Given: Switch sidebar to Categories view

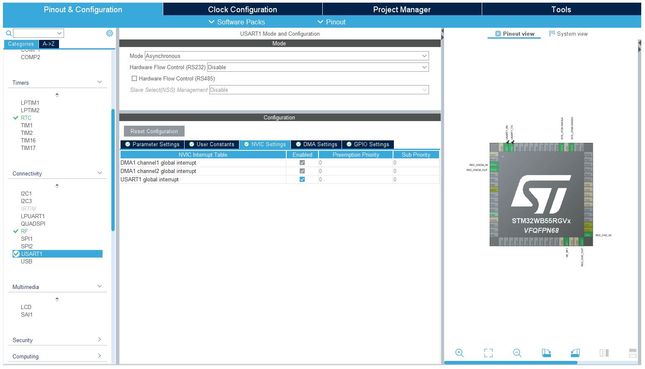Looking at the screenshot, I should coord(21,44).
